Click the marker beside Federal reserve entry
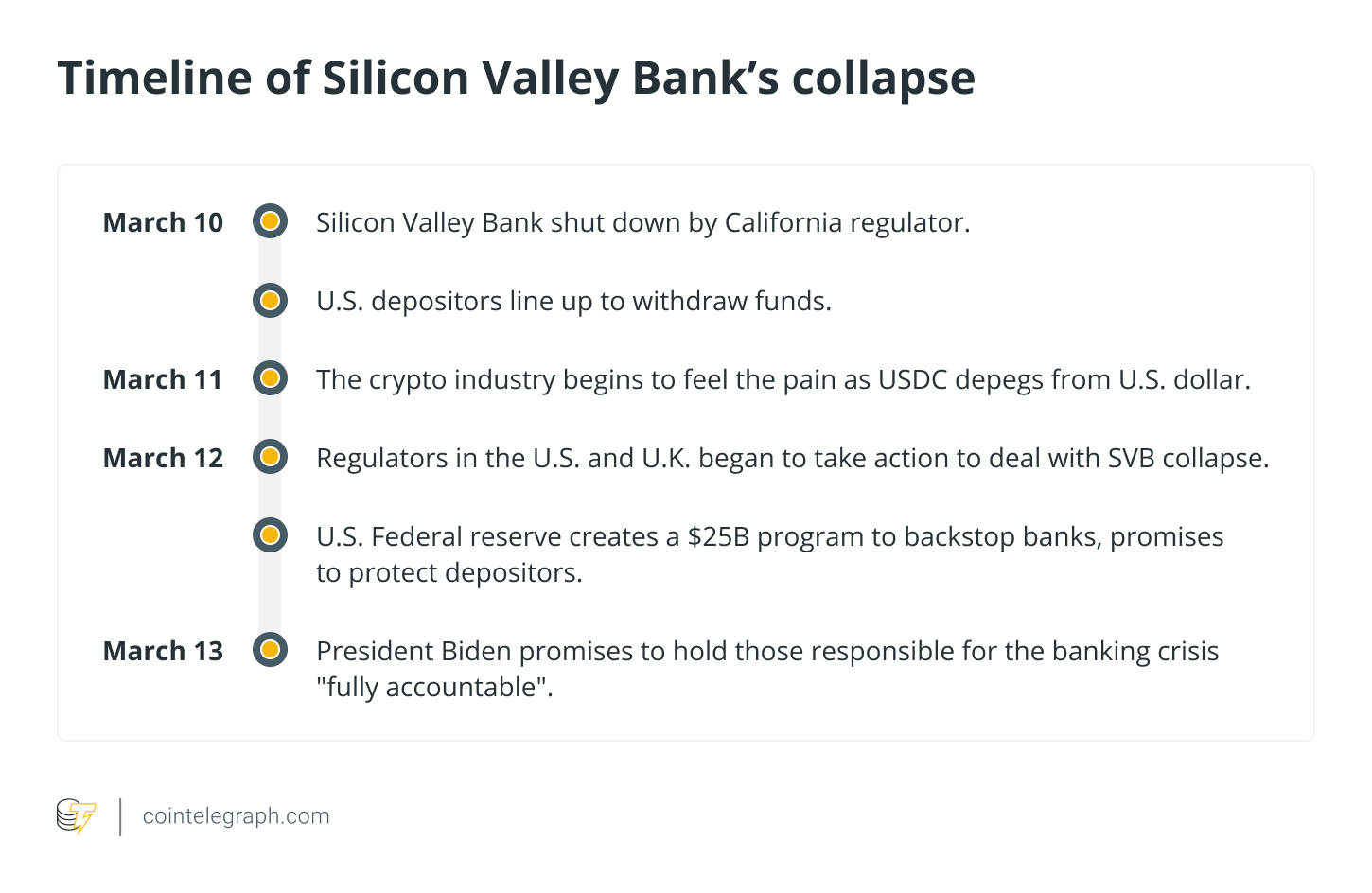Viewport: 1372px width, 893px height. 270,535
